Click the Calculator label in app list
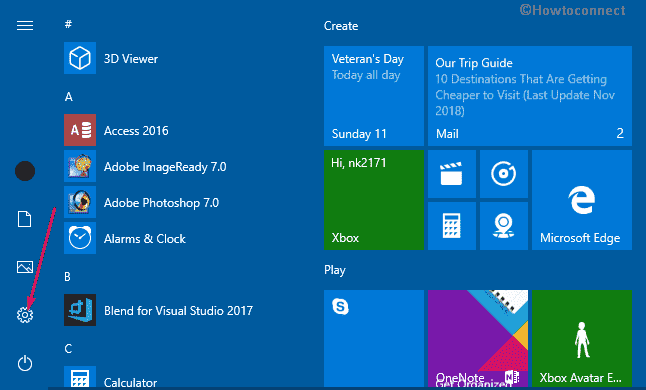646x390 pixels. tap(130, 382)
